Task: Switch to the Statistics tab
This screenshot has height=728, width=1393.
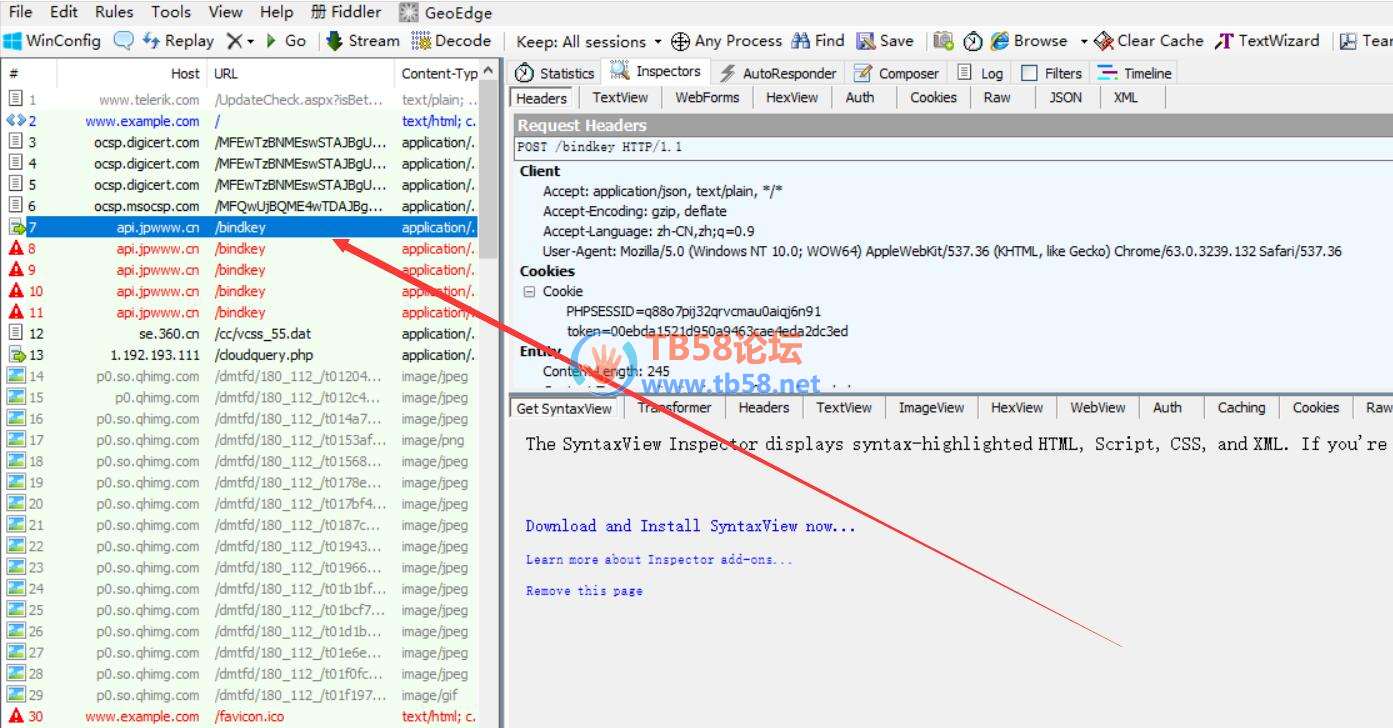Action: pos(555,73)
